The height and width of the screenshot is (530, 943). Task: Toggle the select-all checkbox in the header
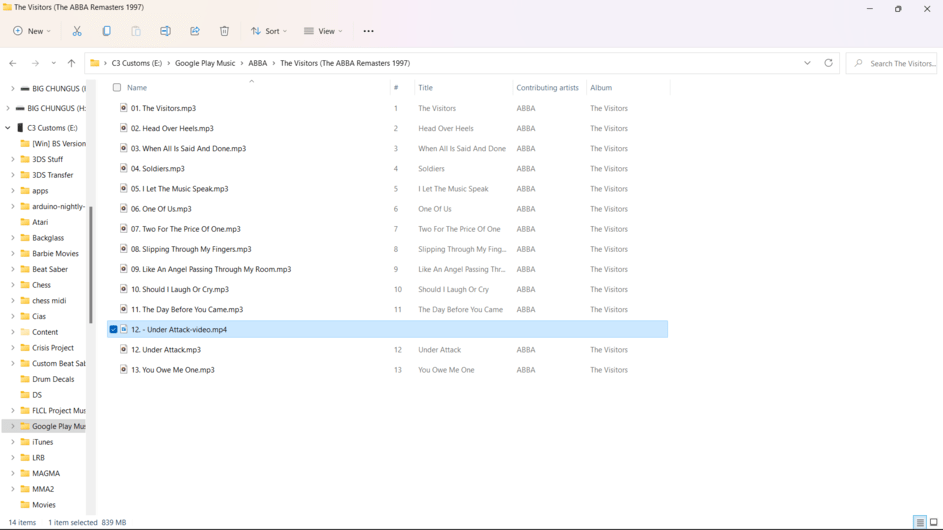pyautogui.click(x=117, y=88)
